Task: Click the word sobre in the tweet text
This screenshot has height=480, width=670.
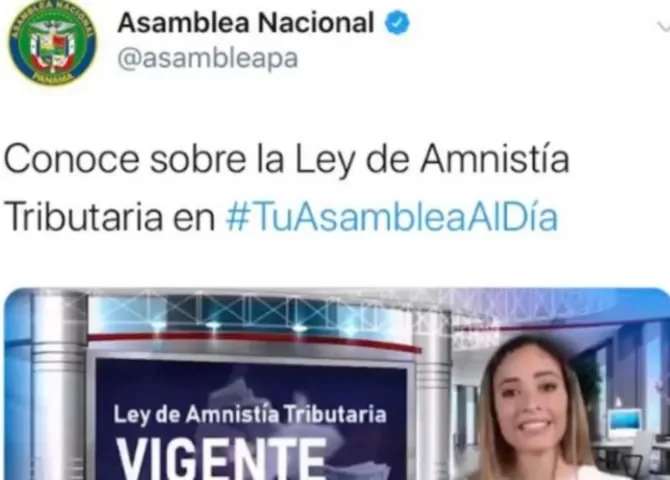Action: [x=198, y=159]
